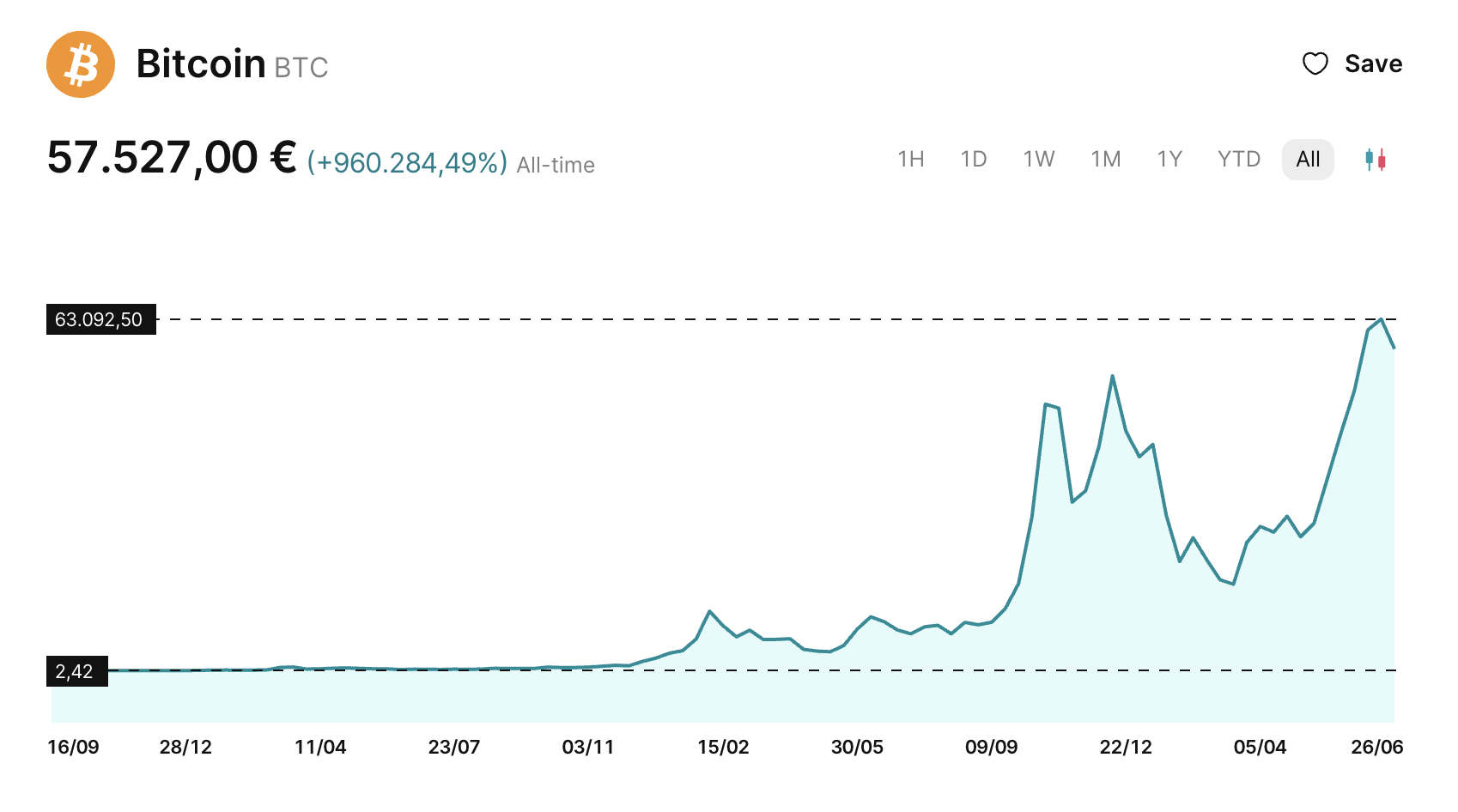The image size is (1458, 812).
Task: Click the heart icon next to Save
Action: (x=1315, y=64)
